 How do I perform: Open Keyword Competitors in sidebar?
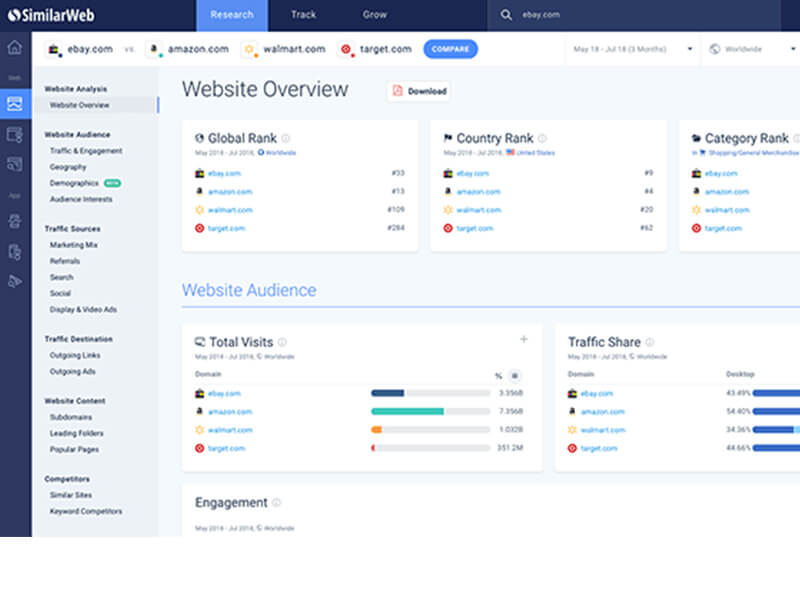(x=86, y=511)
